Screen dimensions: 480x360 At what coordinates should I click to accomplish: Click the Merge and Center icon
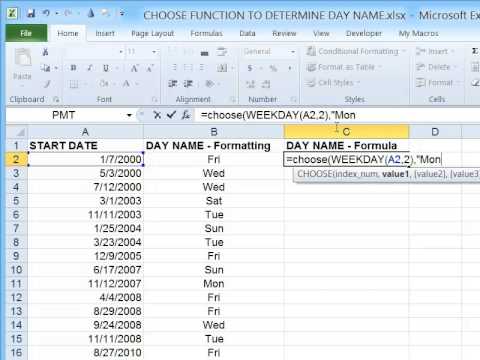pos(221,68)
